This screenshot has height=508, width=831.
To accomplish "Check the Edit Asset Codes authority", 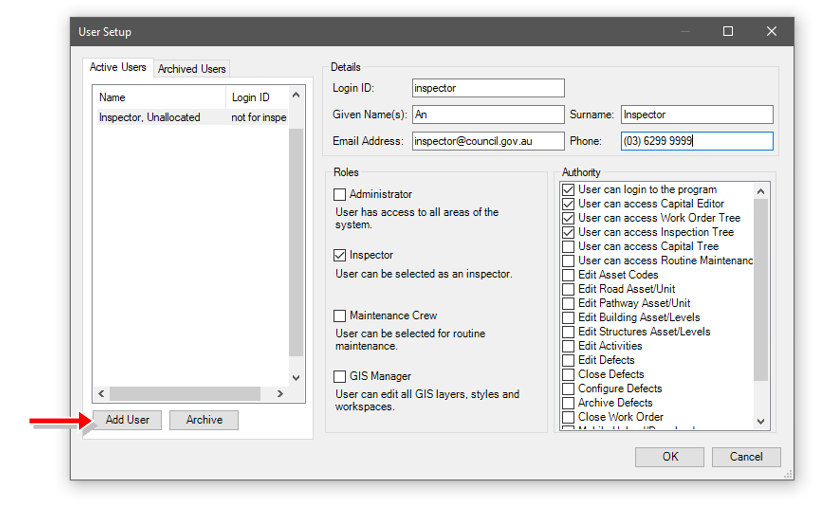I will point(568,275).
